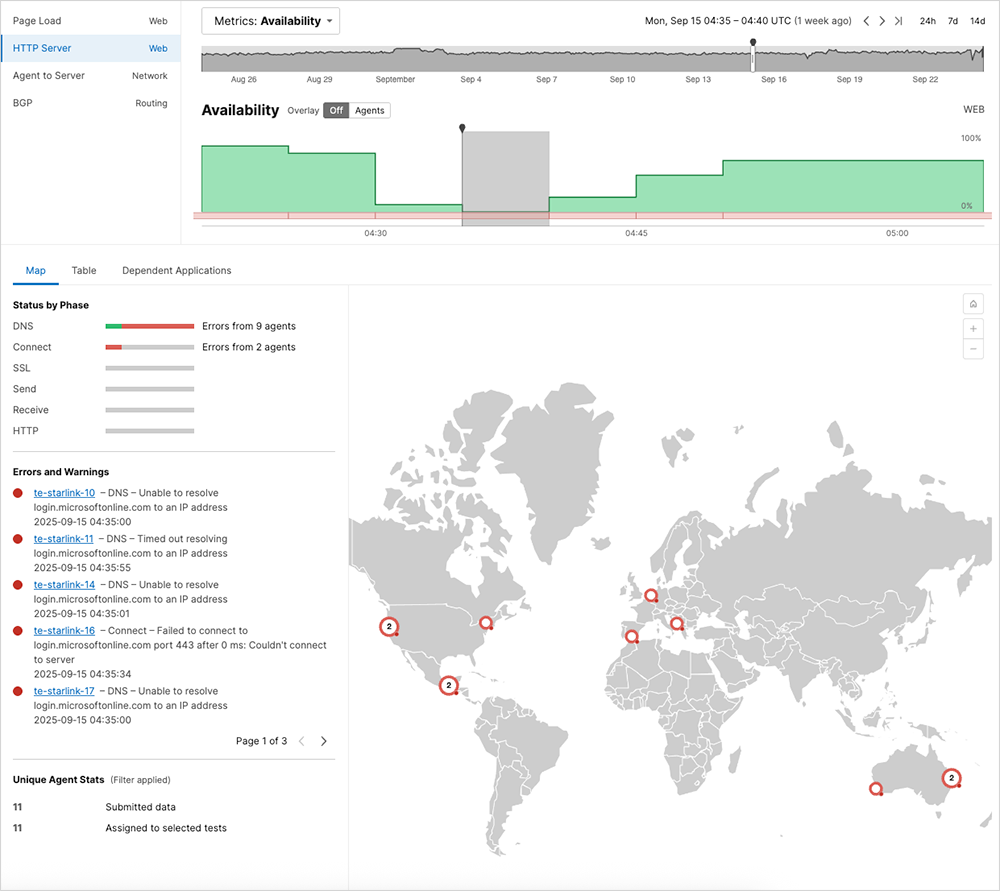Click the agent marker near Mexico showing 2 agents
1000x891 pixels.
coord(449,685)
